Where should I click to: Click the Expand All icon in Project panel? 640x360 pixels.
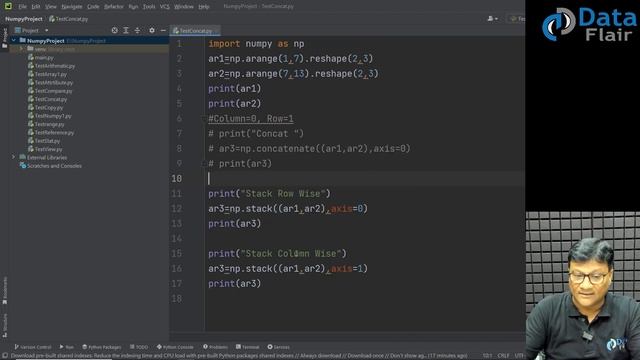click(126, 30)
